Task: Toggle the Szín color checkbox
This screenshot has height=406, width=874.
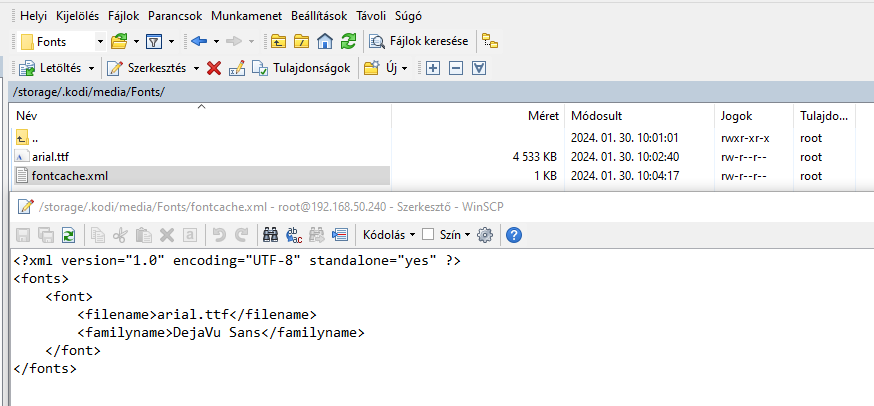Action: point(428,235)
